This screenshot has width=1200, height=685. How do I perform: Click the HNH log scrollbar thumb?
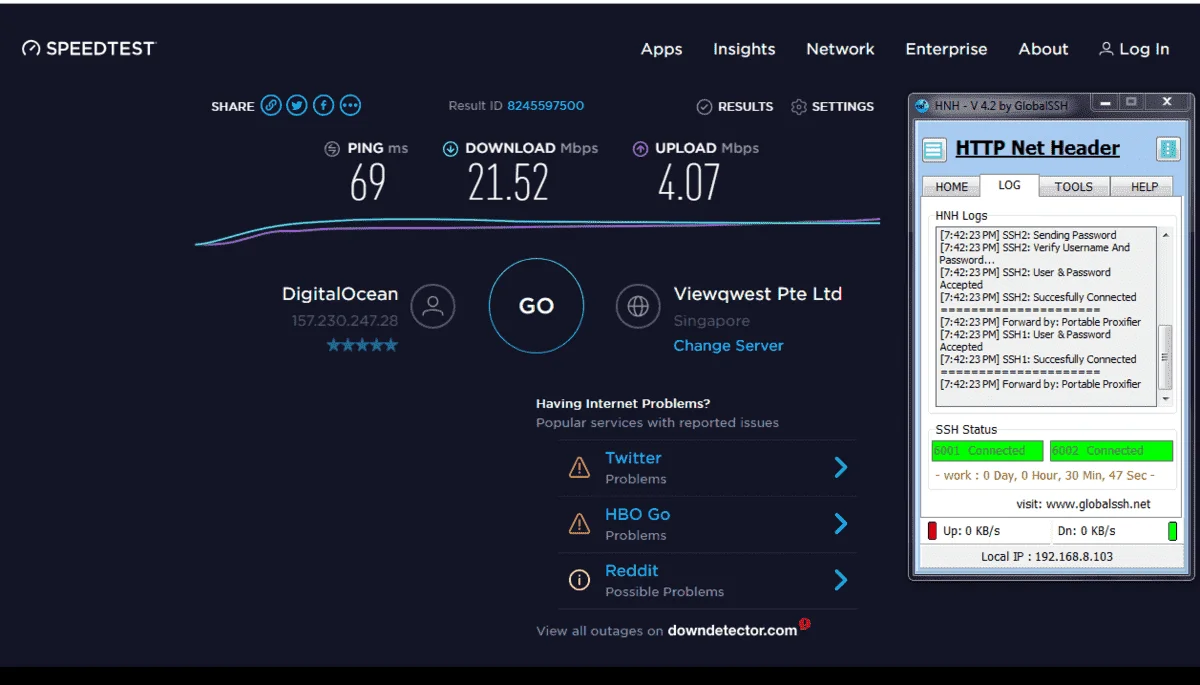pyautogui.click(x=1165, y=357)
